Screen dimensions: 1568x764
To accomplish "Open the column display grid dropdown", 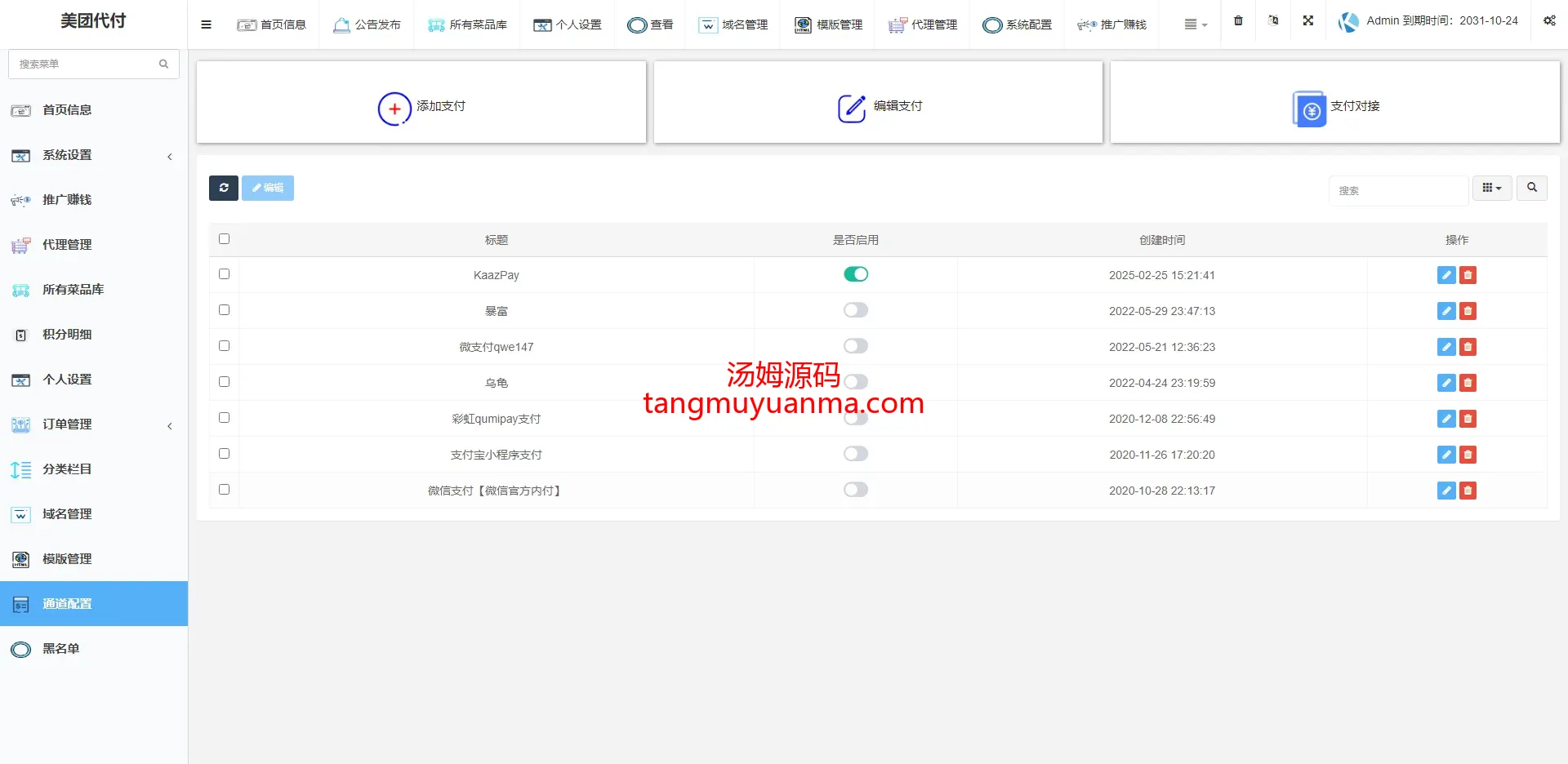I will 1491,188.
